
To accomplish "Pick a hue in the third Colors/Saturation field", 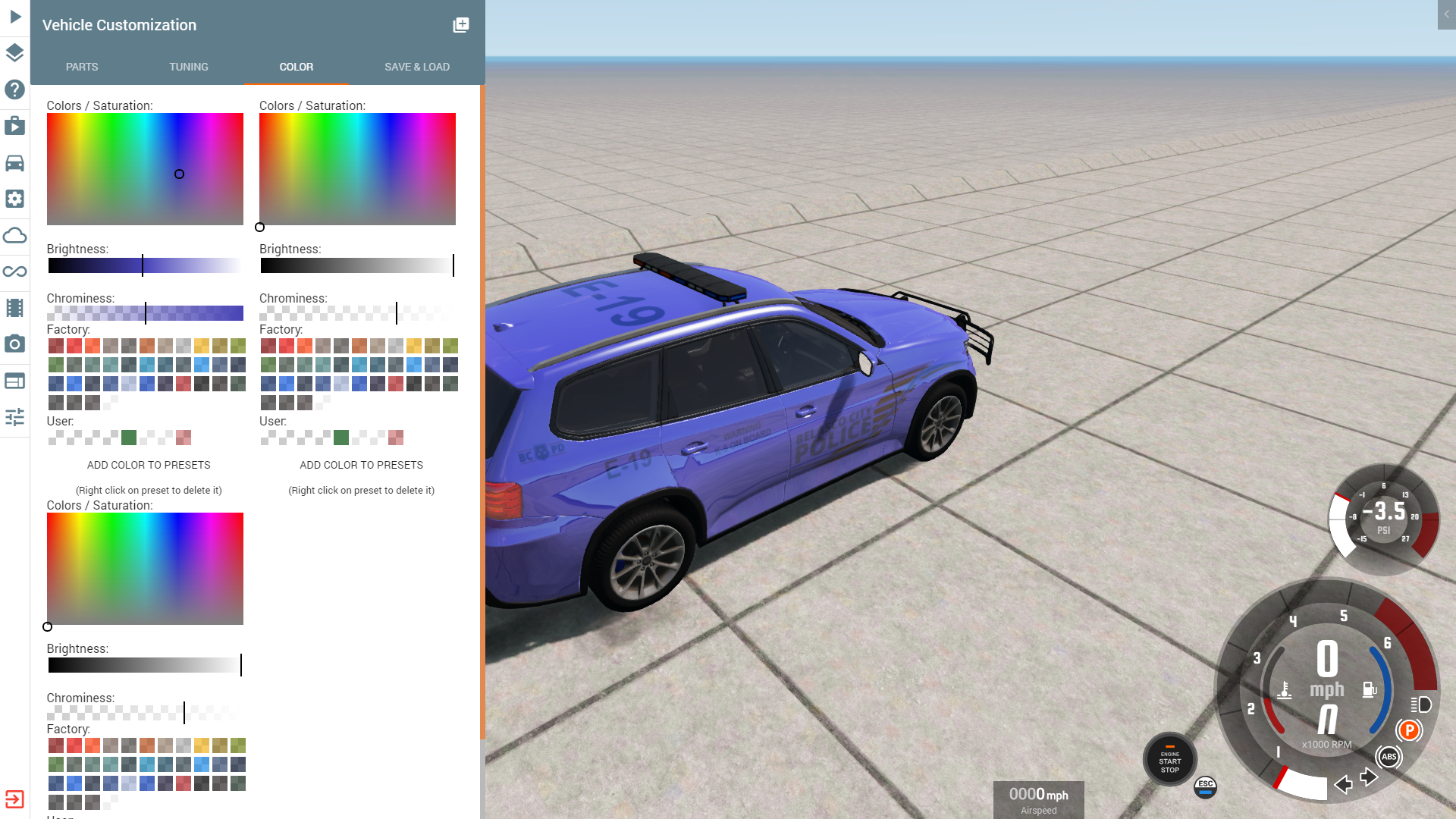I will [x=145, y=569].
